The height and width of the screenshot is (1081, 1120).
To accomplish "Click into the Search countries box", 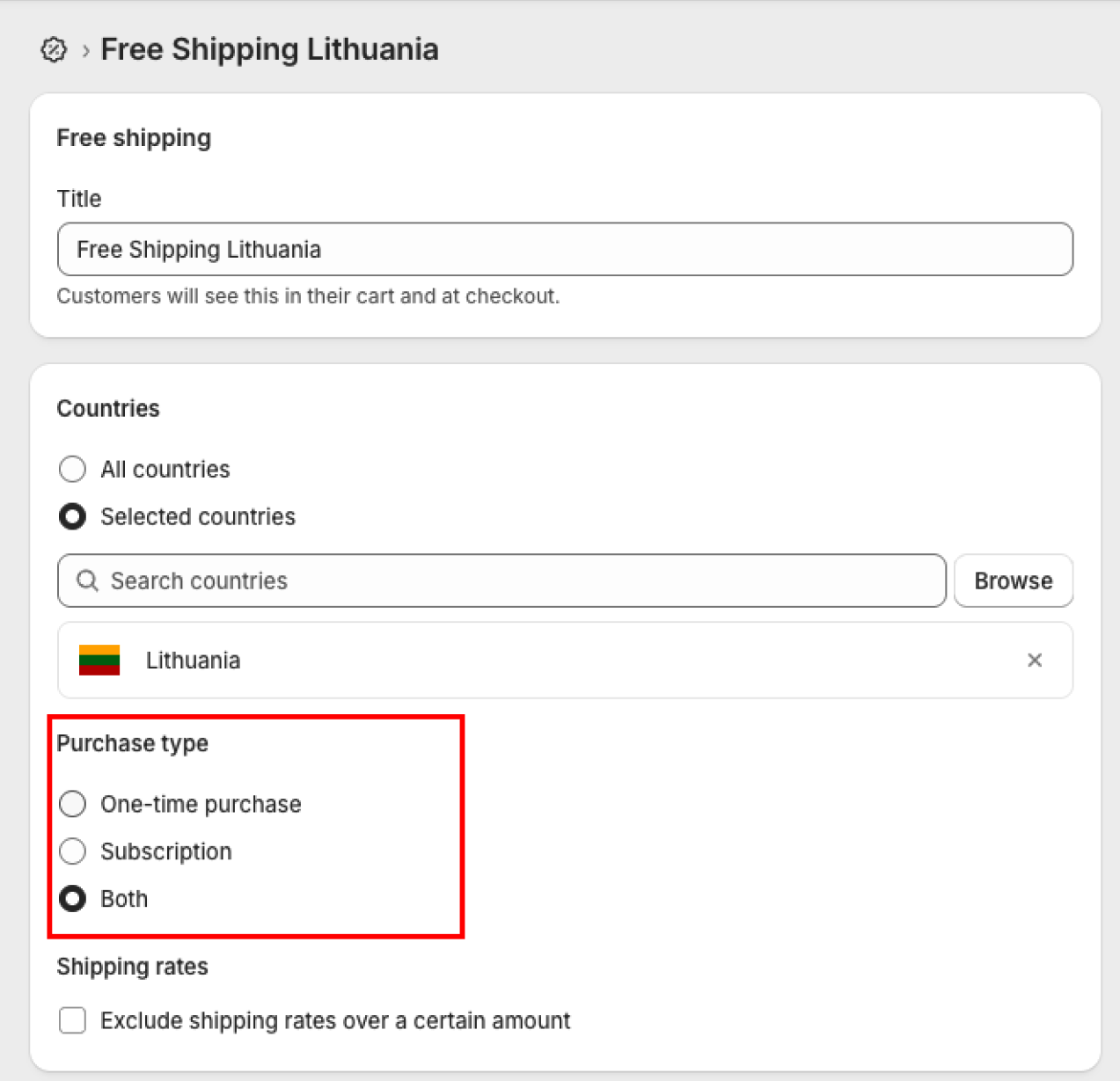I will [501, 581].
